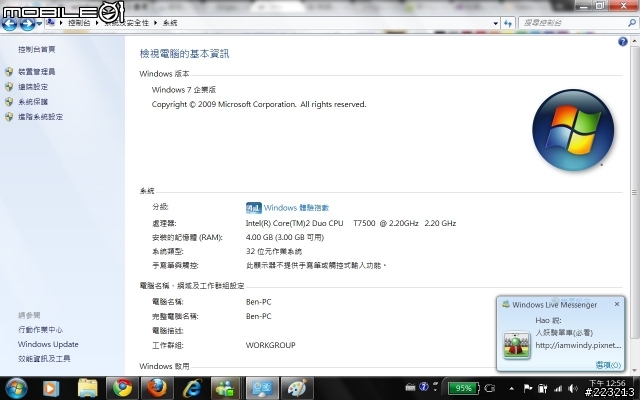640x400 pixels.
Task: Click the WORKGROUP value
Action: 271,345
